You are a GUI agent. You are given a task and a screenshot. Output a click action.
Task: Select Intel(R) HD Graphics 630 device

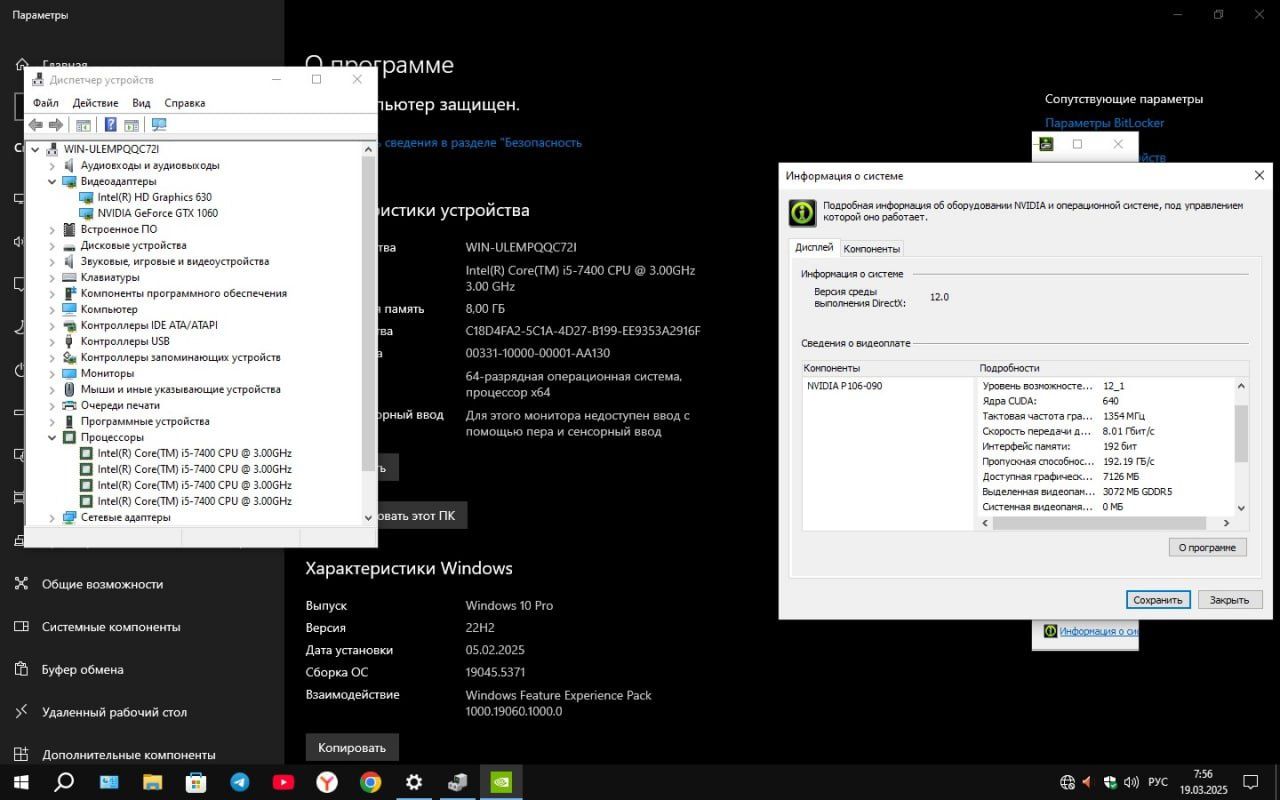pyautogui.click(x=154, y=197)
